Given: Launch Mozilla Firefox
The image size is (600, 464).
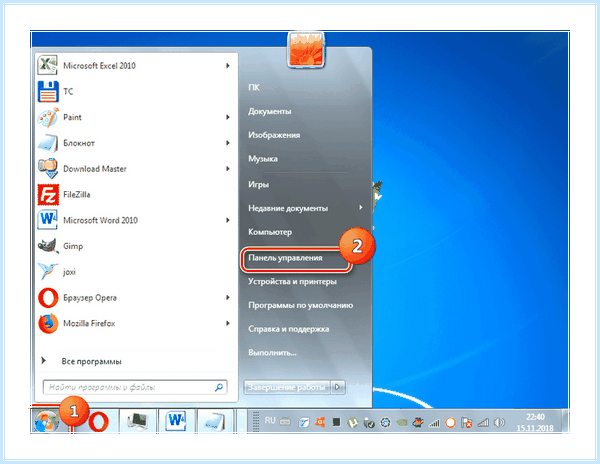Looking at the screenshot, I should tap(136, 323).
